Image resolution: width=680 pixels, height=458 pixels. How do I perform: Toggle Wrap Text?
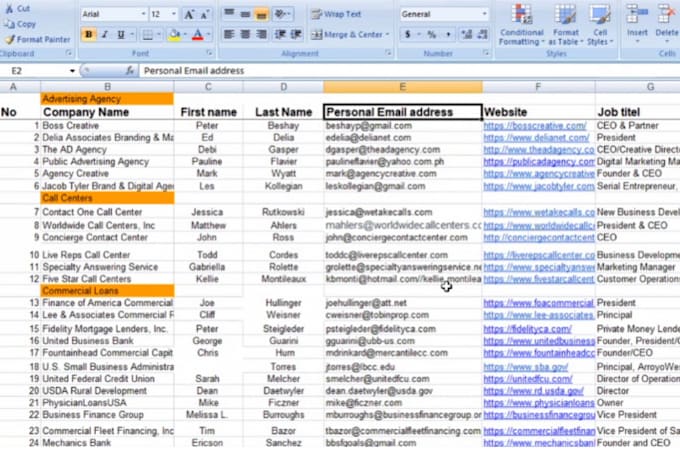point(337,14)
